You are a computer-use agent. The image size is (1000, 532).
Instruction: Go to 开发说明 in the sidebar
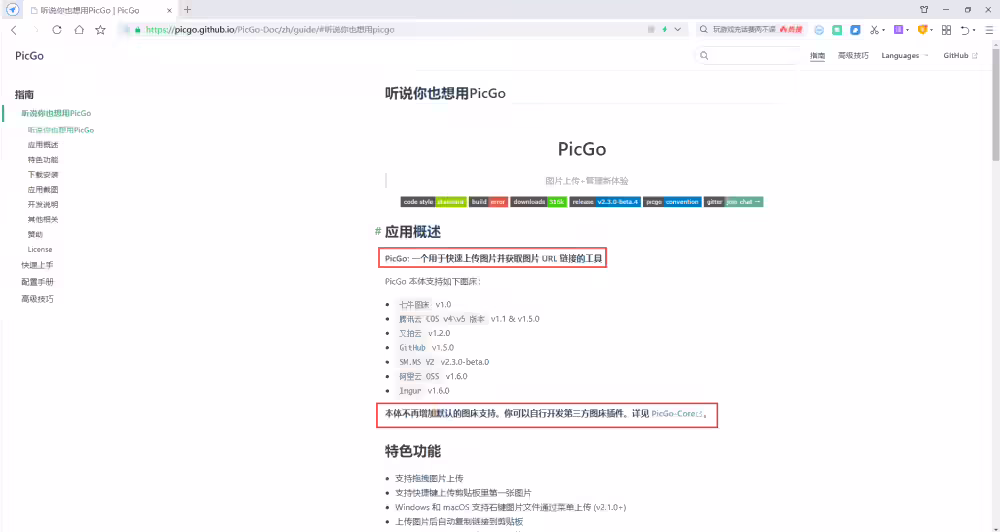pyautogui.click(x=43, y=205)
